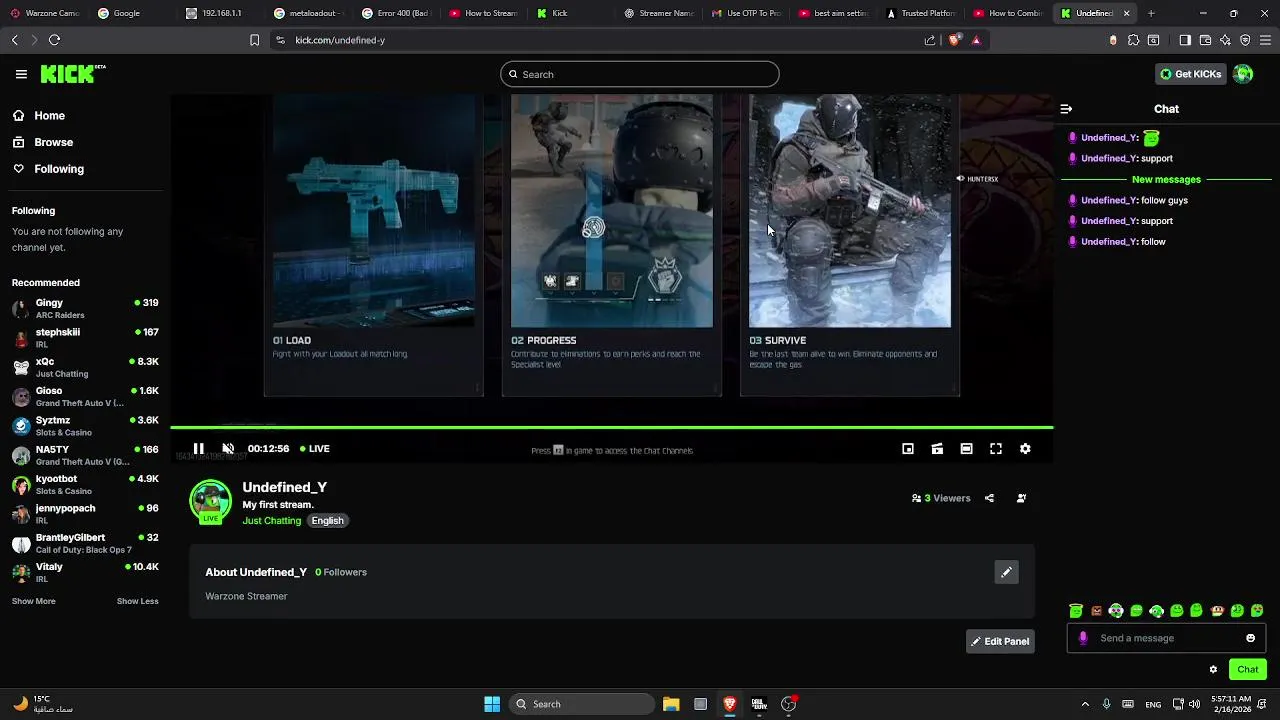Screen dimensions: 1280x720
Task: Open the Browse section
Action: (x=53, y=142)
